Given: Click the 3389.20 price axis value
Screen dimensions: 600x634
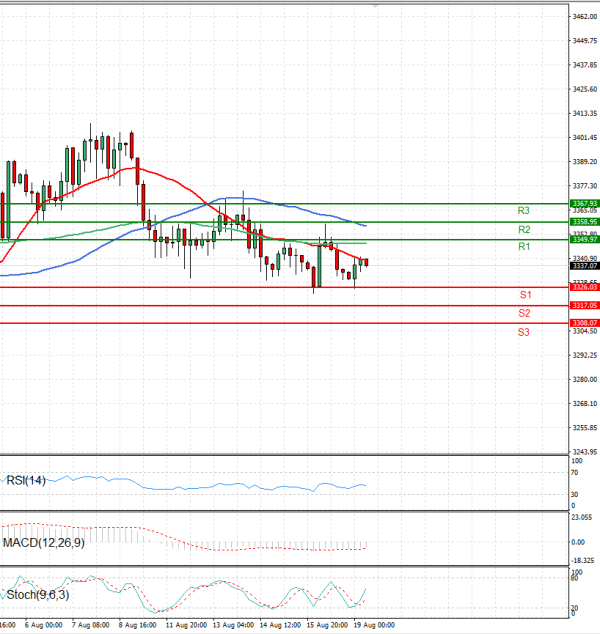Looking at the screenshot, I should click(x=585, y=161).
